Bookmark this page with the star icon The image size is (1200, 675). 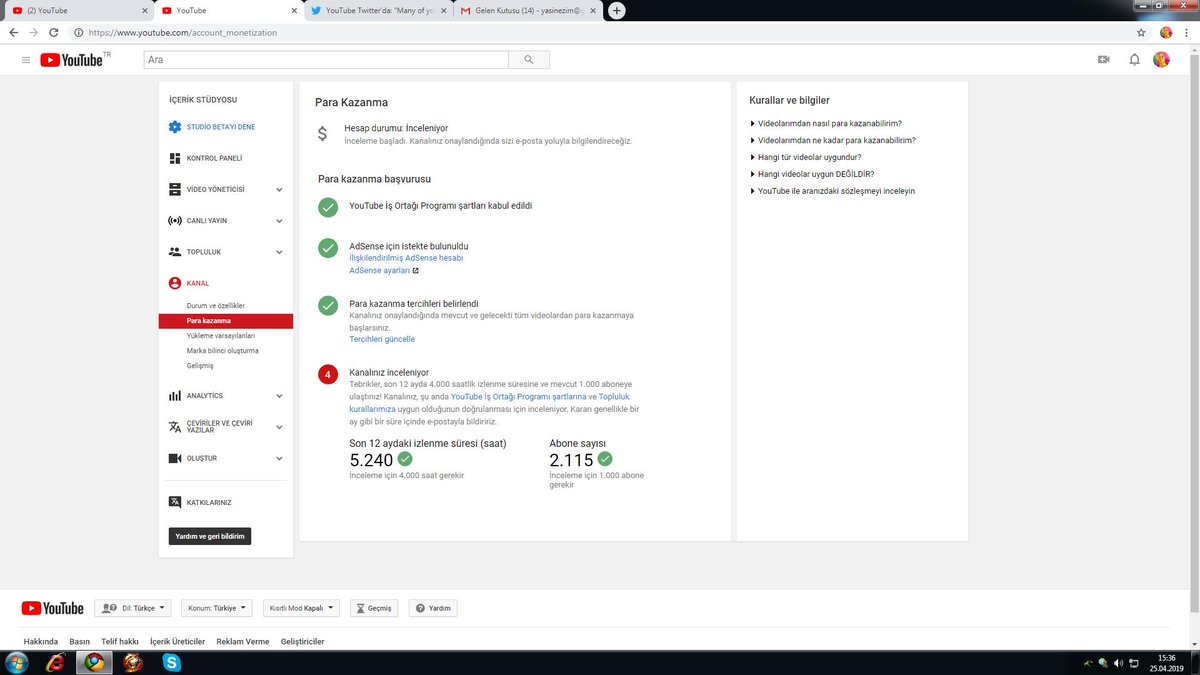tap(1141, 32)
